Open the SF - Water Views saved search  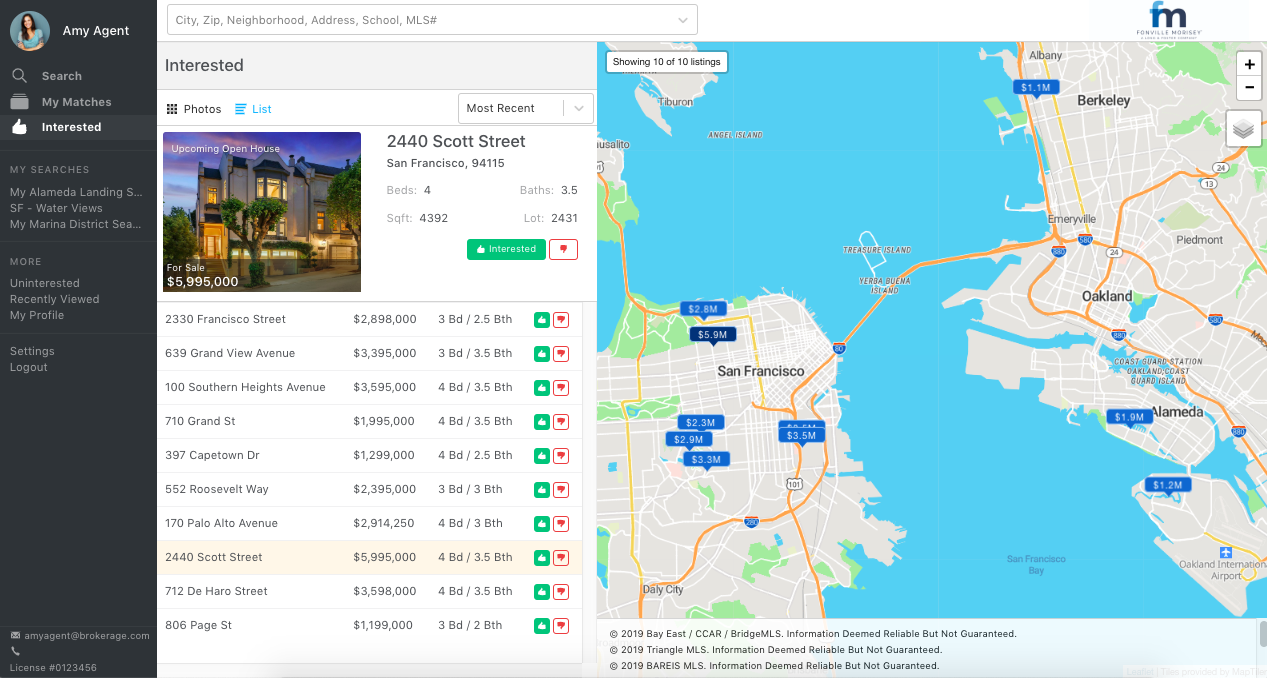(56, 208)
